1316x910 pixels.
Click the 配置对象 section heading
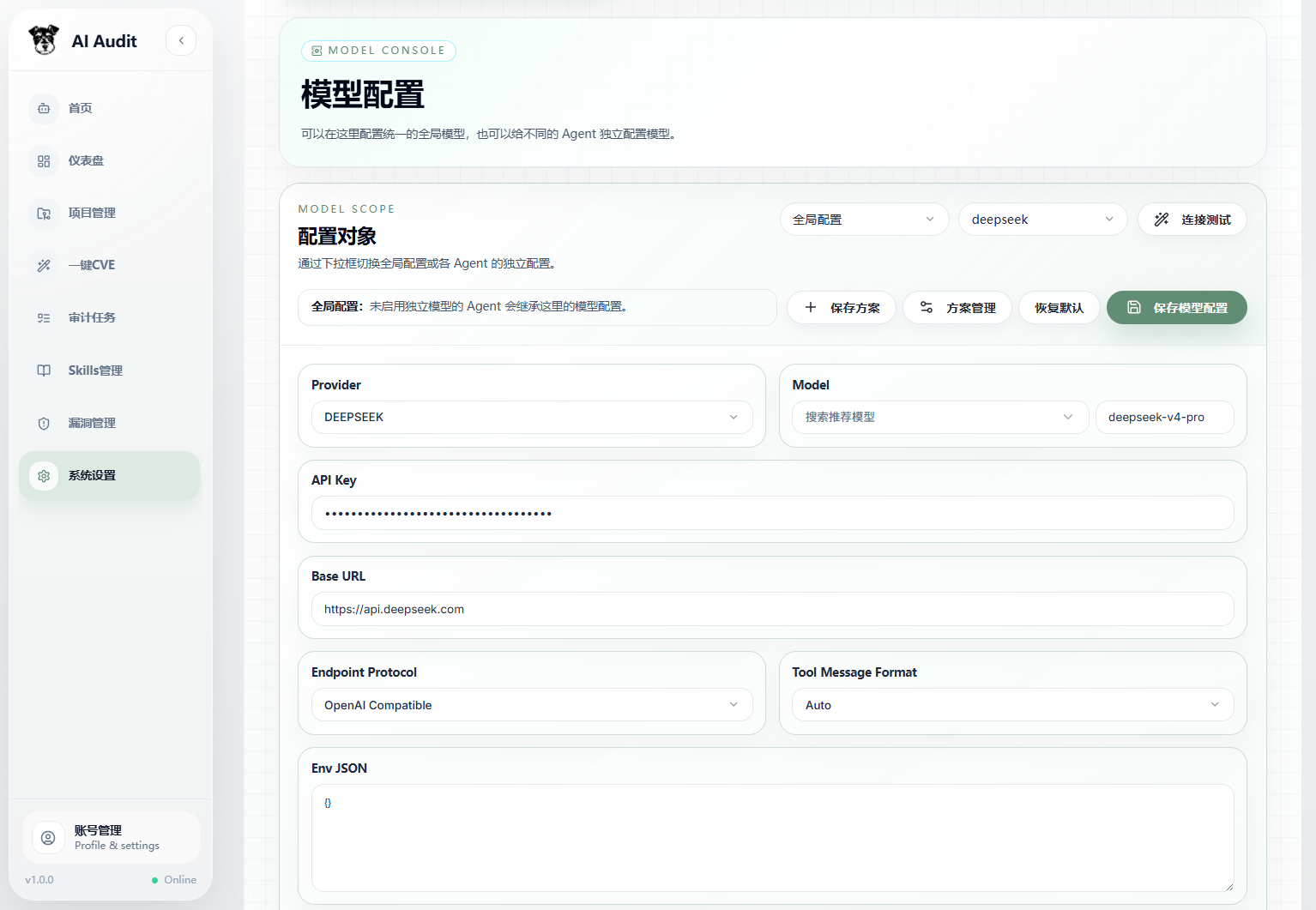[337, 236]
